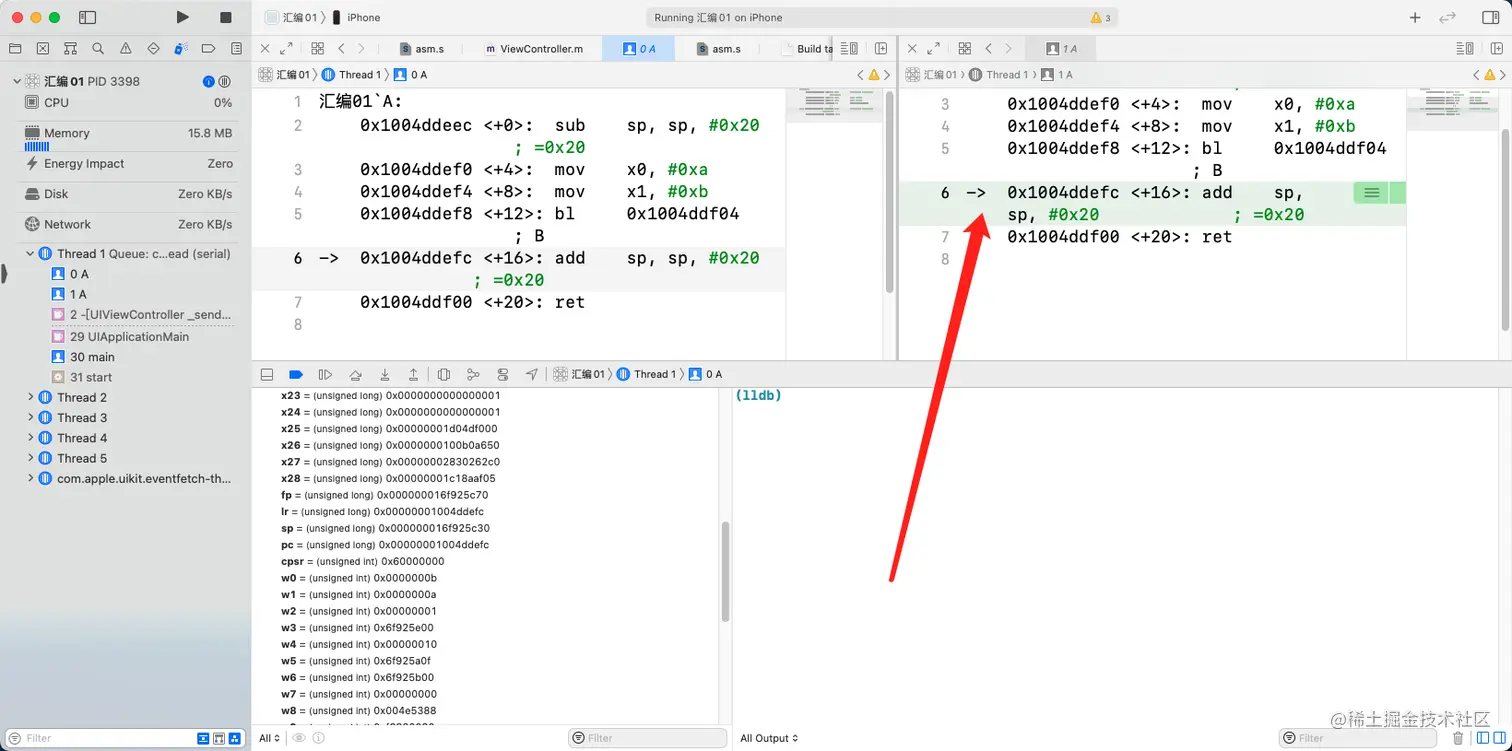Select the 汇编01 scheme in toolbar
Image resolution: width=1512 pixels, height=751 pixels.
click(x=292, y=17)
